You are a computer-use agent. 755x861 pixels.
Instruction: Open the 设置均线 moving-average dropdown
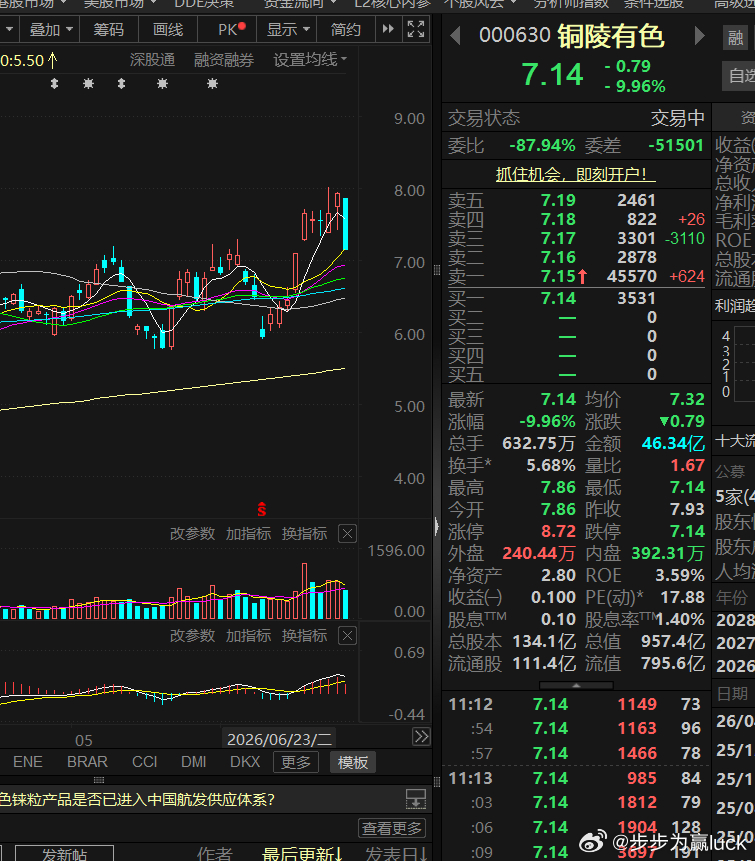pyautogui.click(x=310, y=60)
